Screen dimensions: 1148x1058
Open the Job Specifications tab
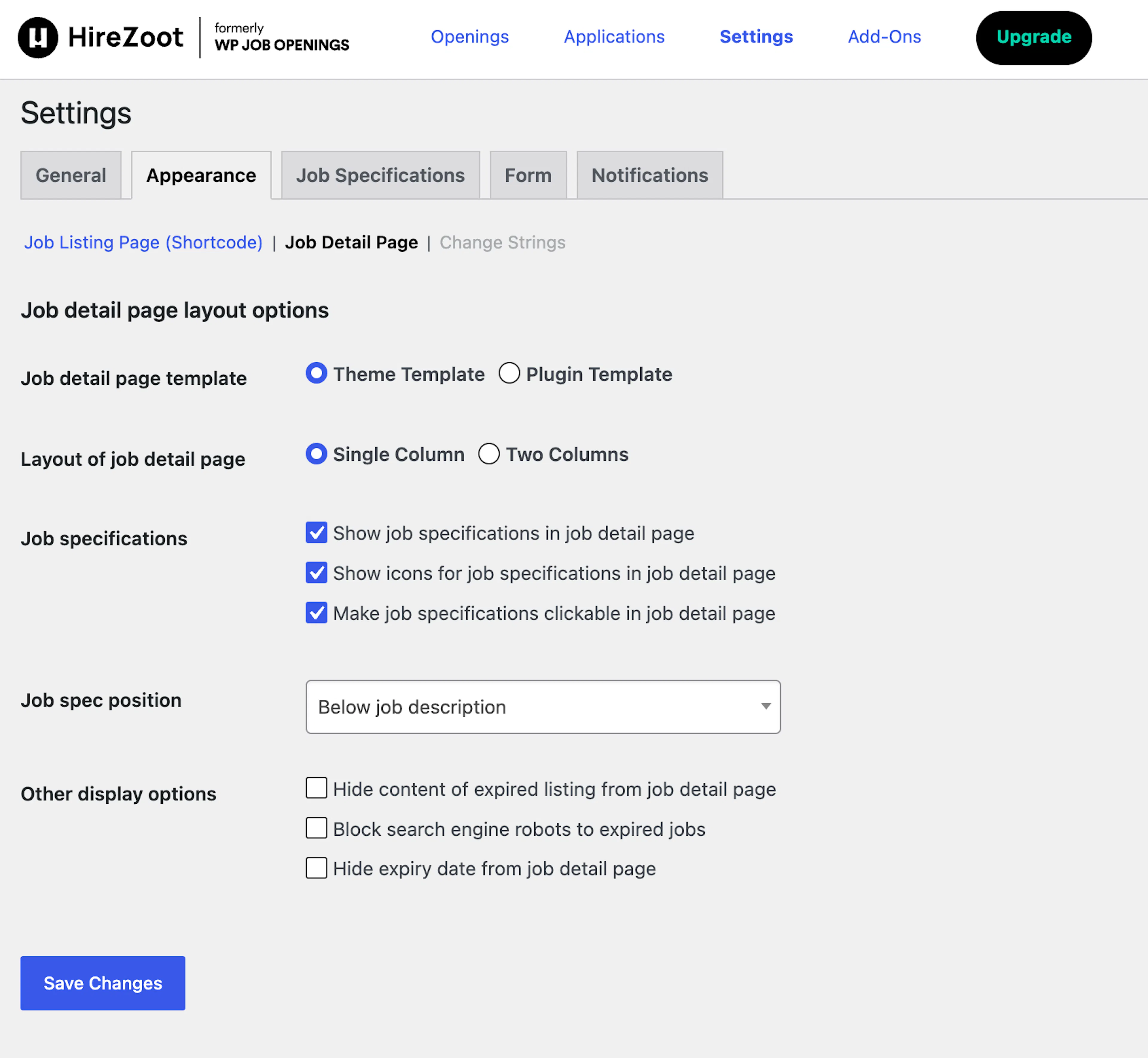point(380,175)
